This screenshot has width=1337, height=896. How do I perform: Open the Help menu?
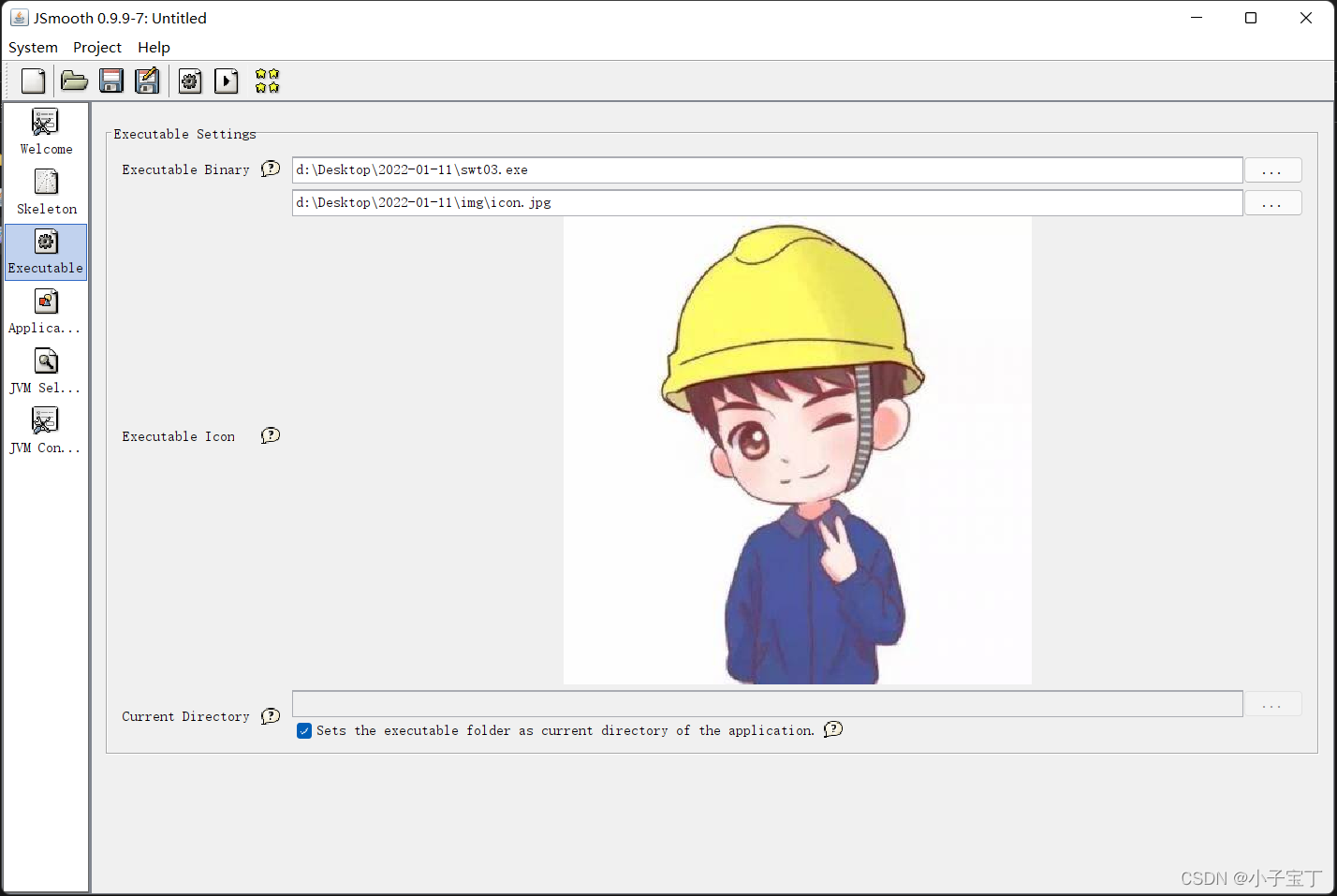[x=154, y=47]
